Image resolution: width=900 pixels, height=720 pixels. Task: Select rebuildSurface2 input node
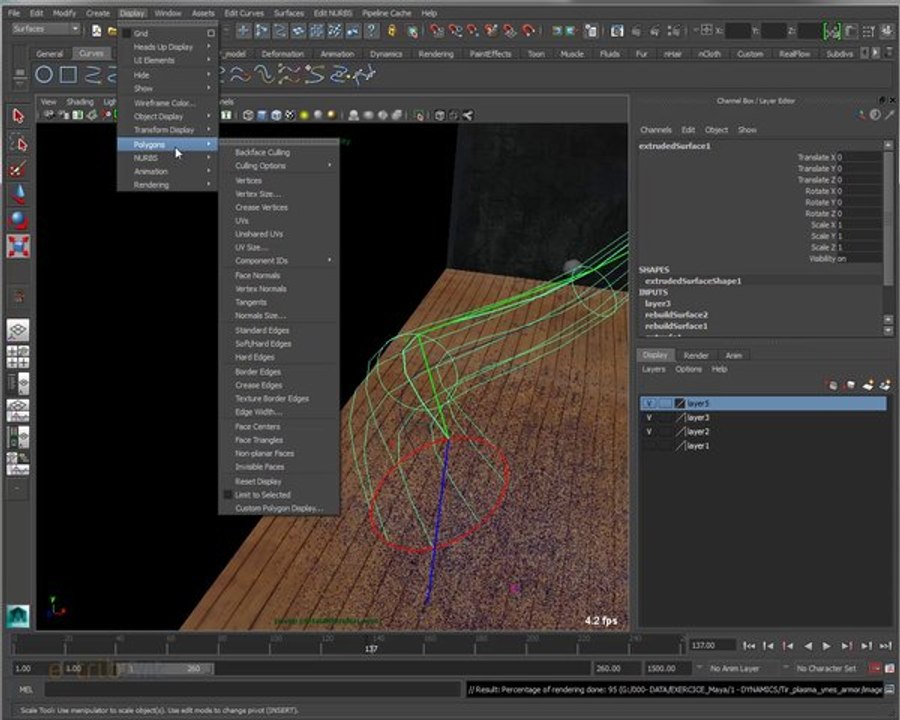[676, 315]
